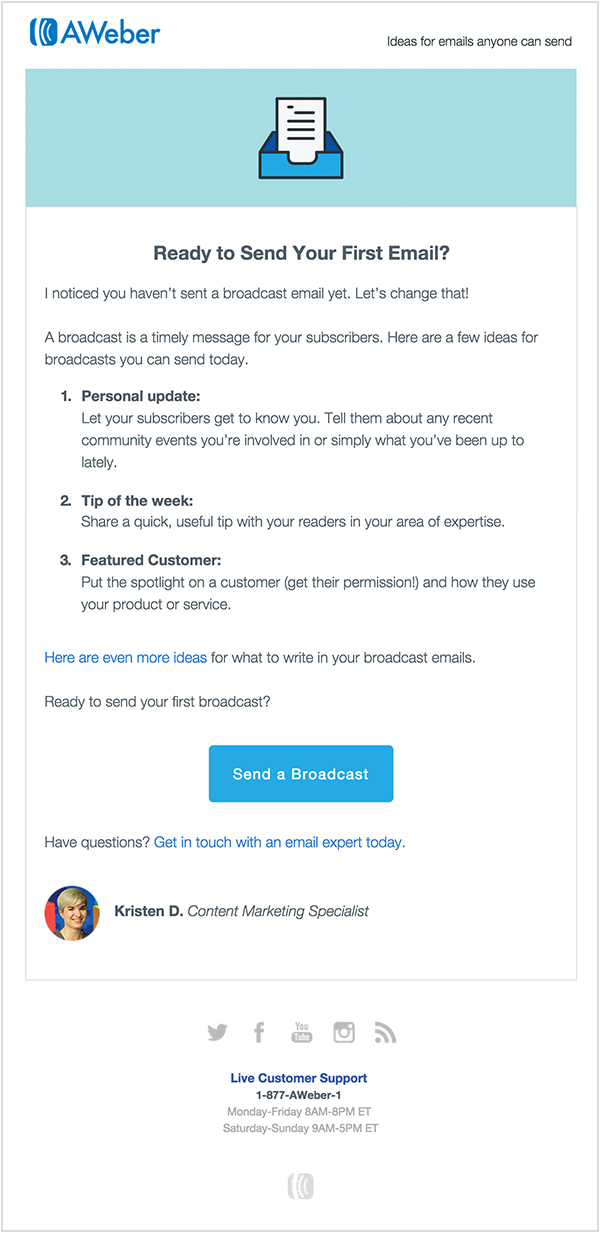Click the "Tip of the week:" list heading

pos(138,500)
